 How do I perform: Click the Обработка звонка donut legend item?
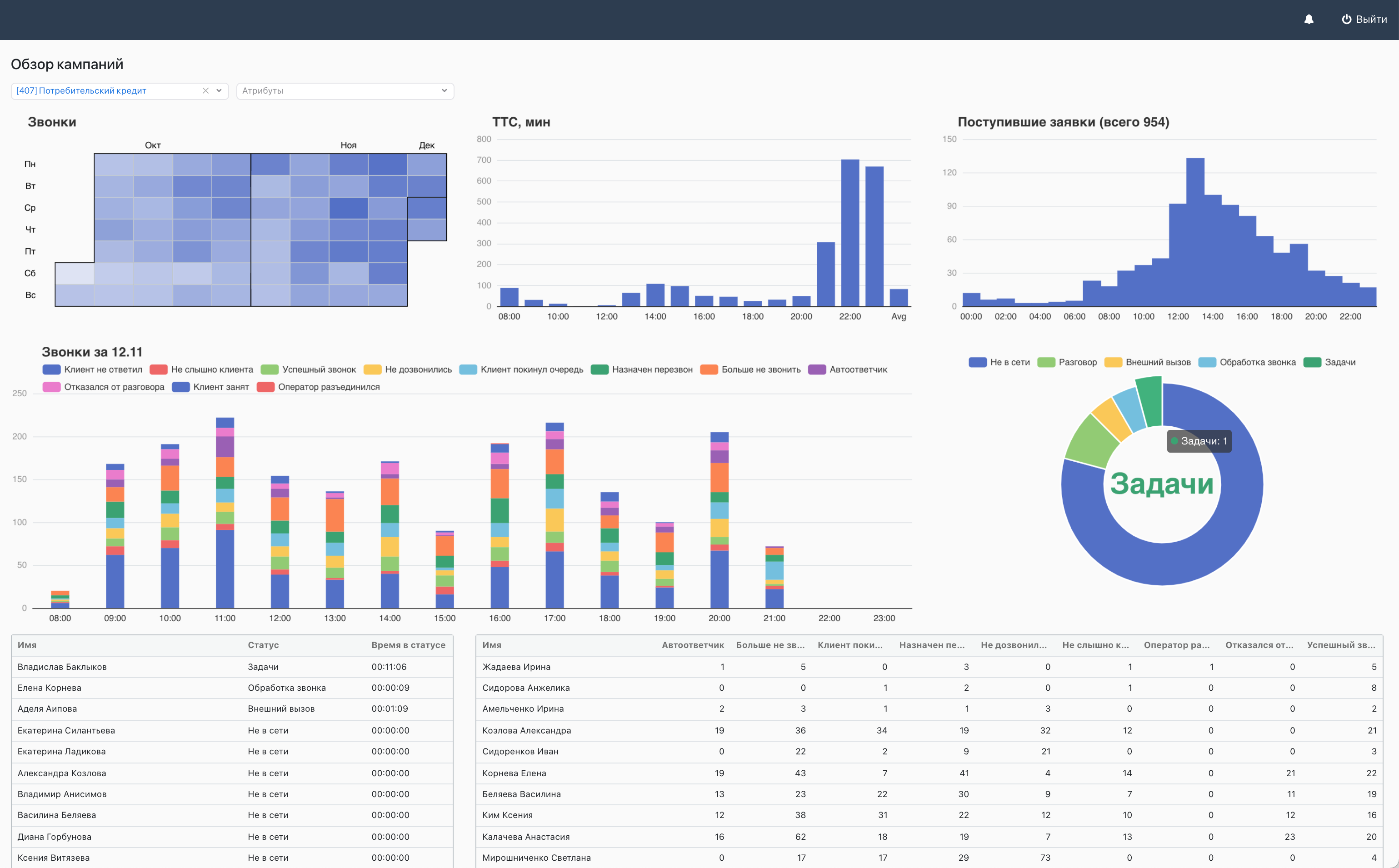(x=1247, y=362)
